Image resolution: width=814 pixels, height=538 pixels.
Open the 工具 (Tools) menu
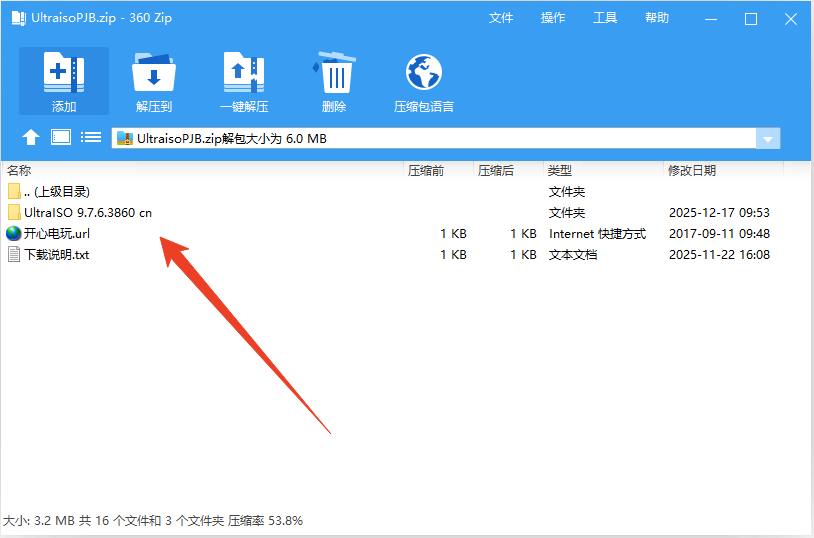[605, 18]
